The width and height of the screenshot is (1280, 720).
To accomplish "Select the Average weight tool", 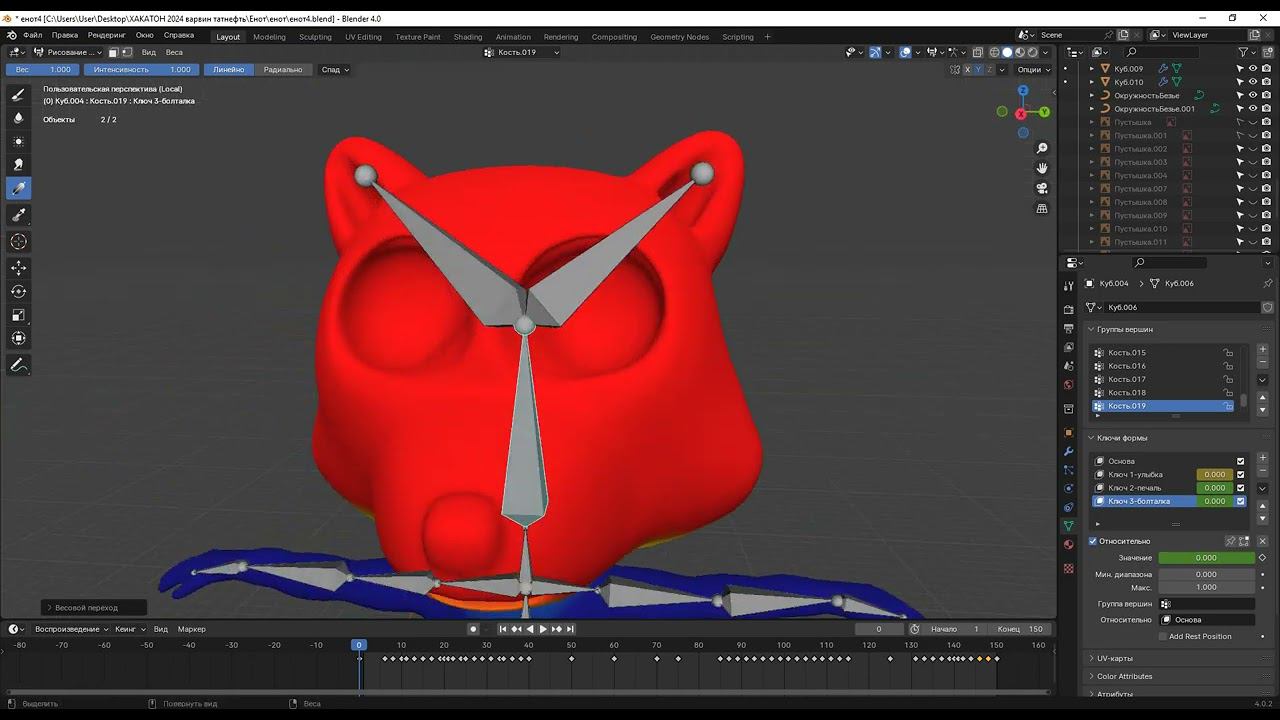I will click(18, 142).
